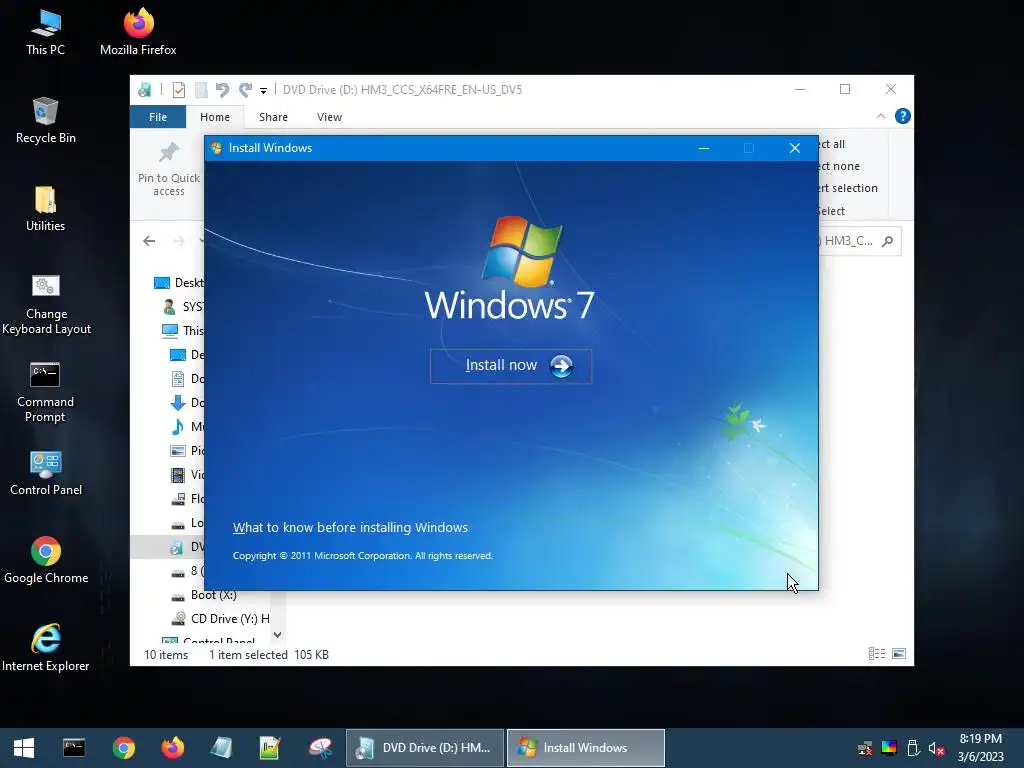Viewport: 1024px width, 768px height.
Task: Open the clock showing 8:19 PM
Action: click(980, 748)
